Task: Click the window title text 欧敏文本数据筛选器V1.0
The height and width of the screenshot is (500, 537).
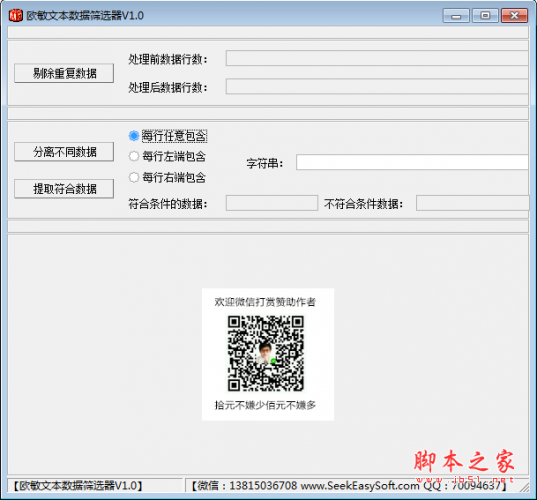Action: click(85, 16)
